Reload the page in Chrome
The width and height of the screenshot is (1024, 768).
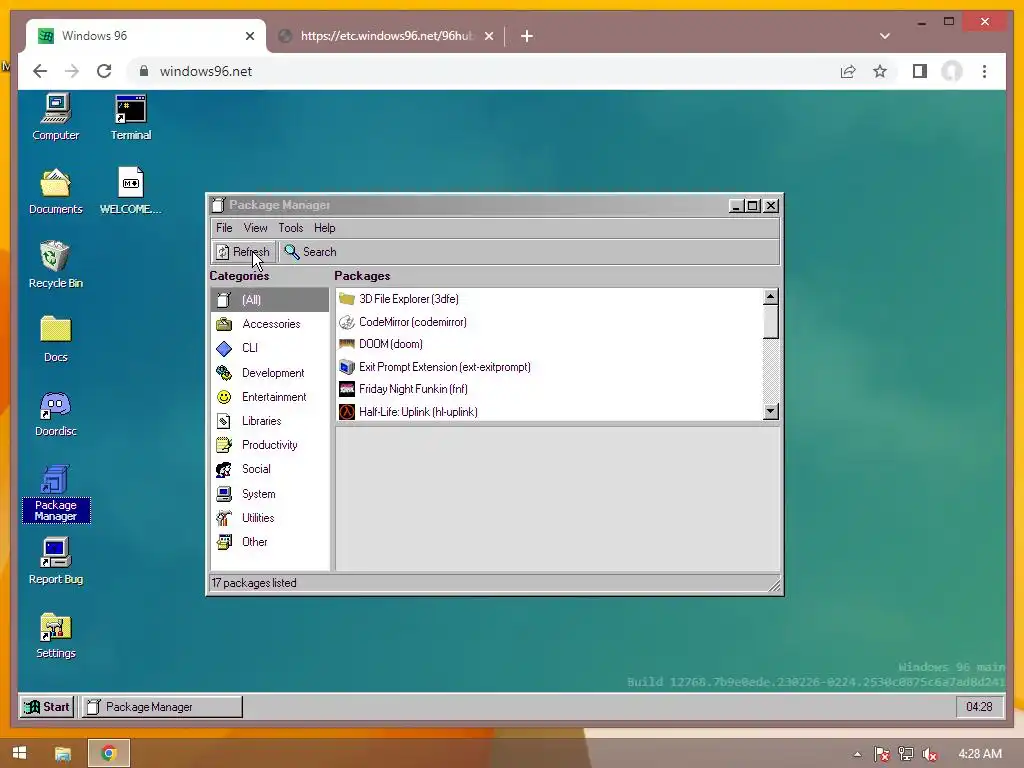pyautogui.click(x=104, y=71)
